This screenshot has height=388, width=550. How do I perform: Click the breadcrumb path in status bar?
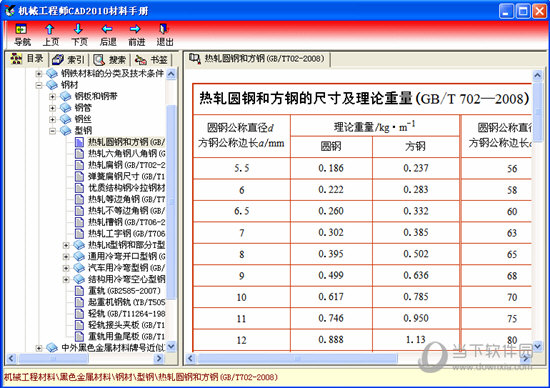[x=141, y=377]
